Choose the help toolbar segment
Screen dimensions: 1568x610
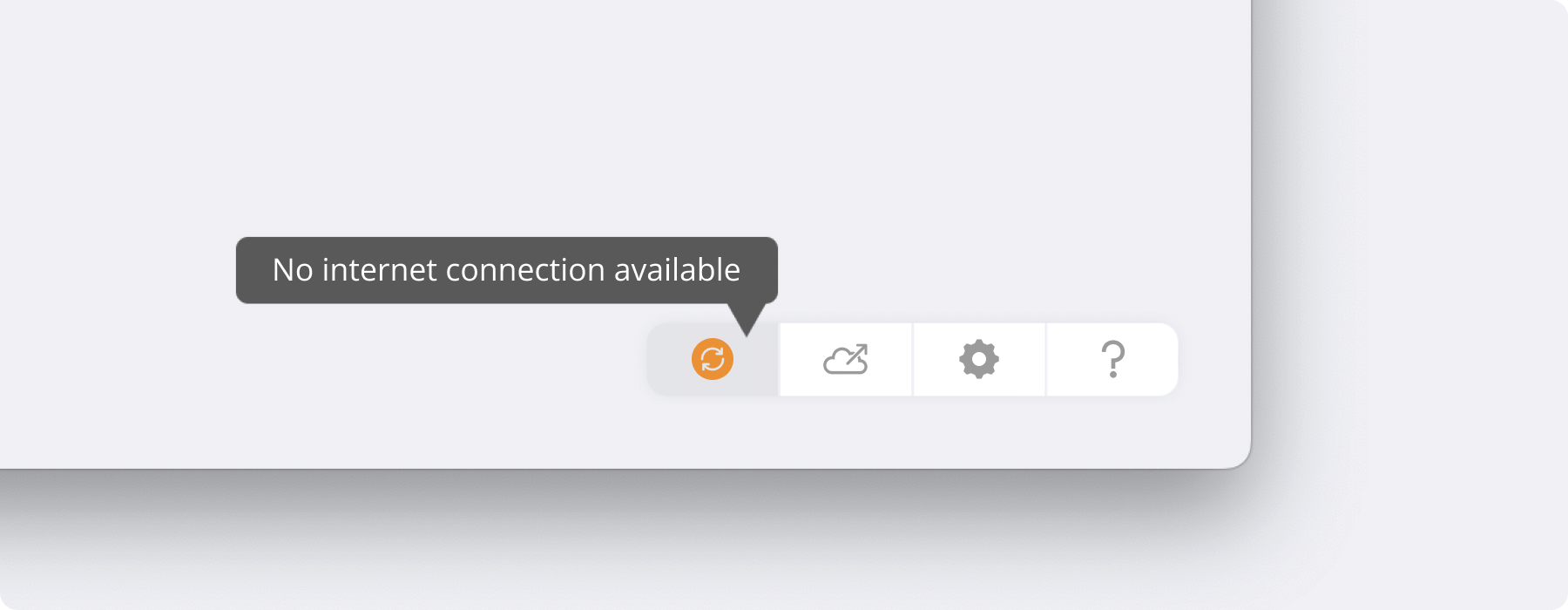pyautogui.click(x=1112, y=359)
